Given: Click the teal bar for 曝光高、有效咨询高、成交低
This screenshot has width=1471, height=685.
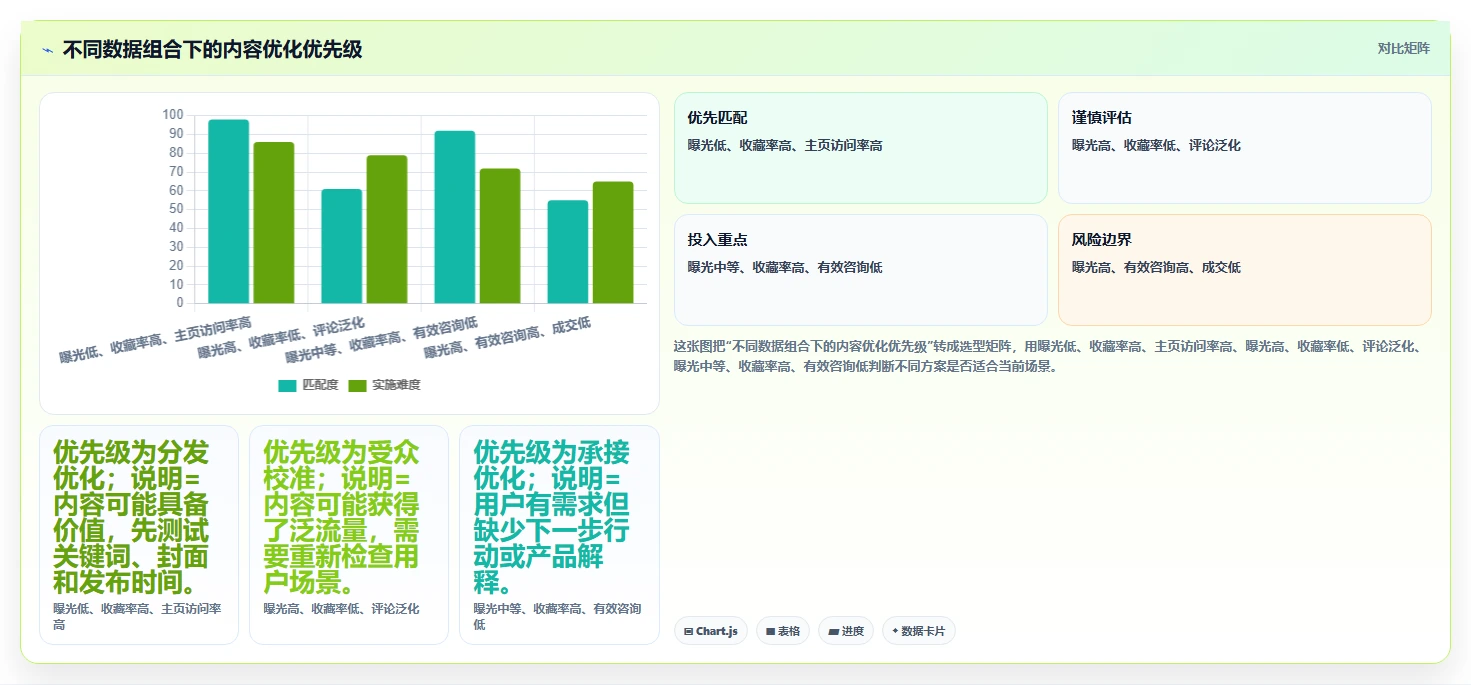Looking at the screenshot, I should (x=568, y=252).
